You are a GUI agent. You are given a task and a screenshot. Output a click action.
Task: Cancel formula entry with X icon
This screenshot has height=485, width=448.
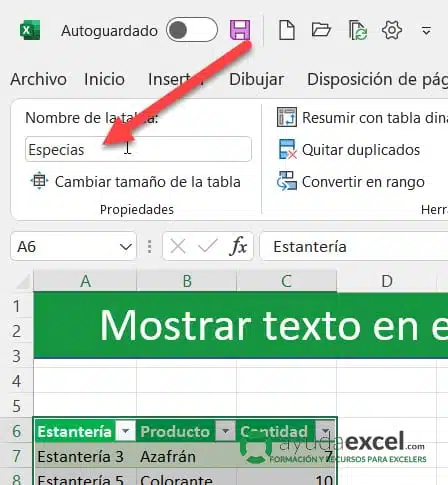[x=178, y=247]
